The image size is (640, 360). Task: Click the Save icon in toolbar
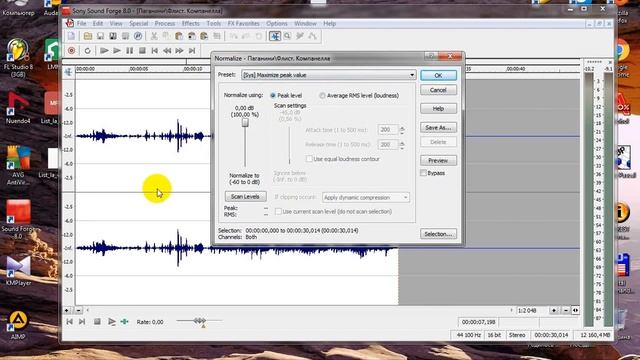[100, 36]
